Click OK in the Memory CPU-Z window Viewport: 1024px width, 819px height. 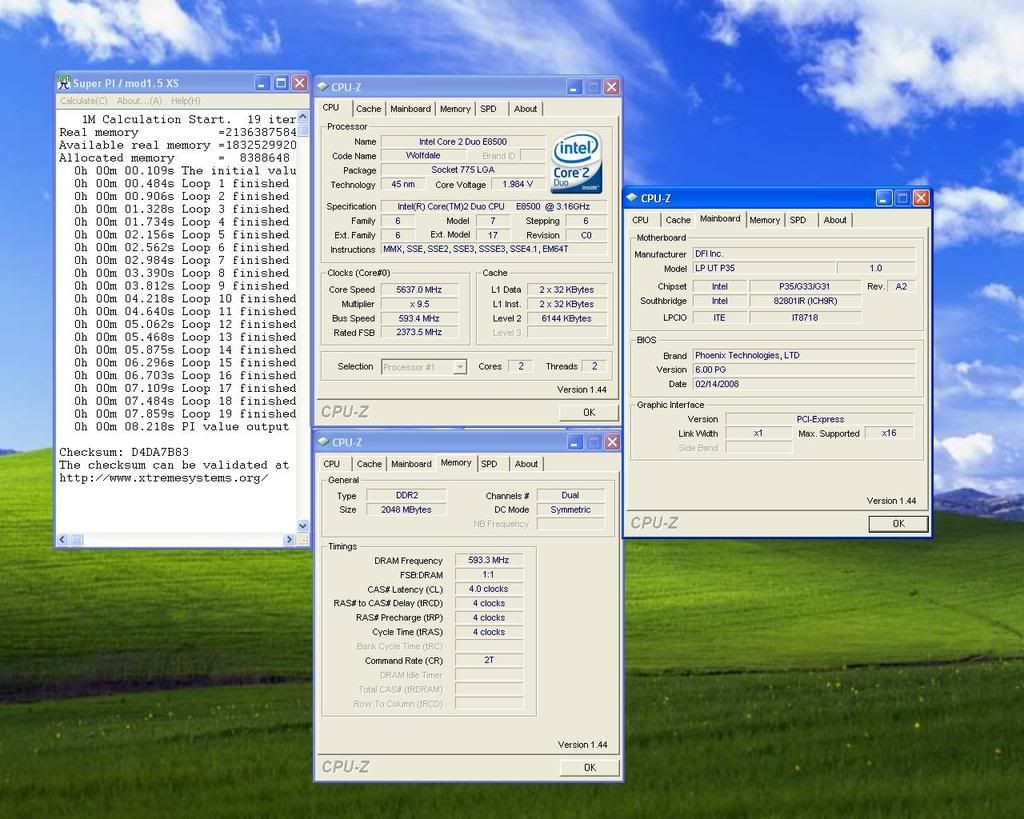589,767
